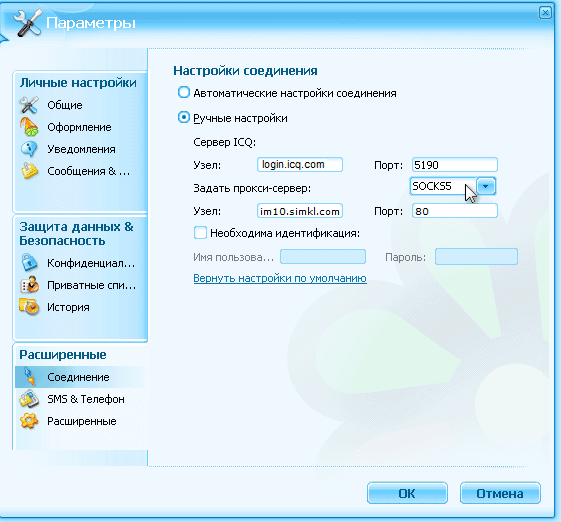Click Вернуть настройки по умолчанию link
This screenshot has width=561, height=522.
coord(280,278)
